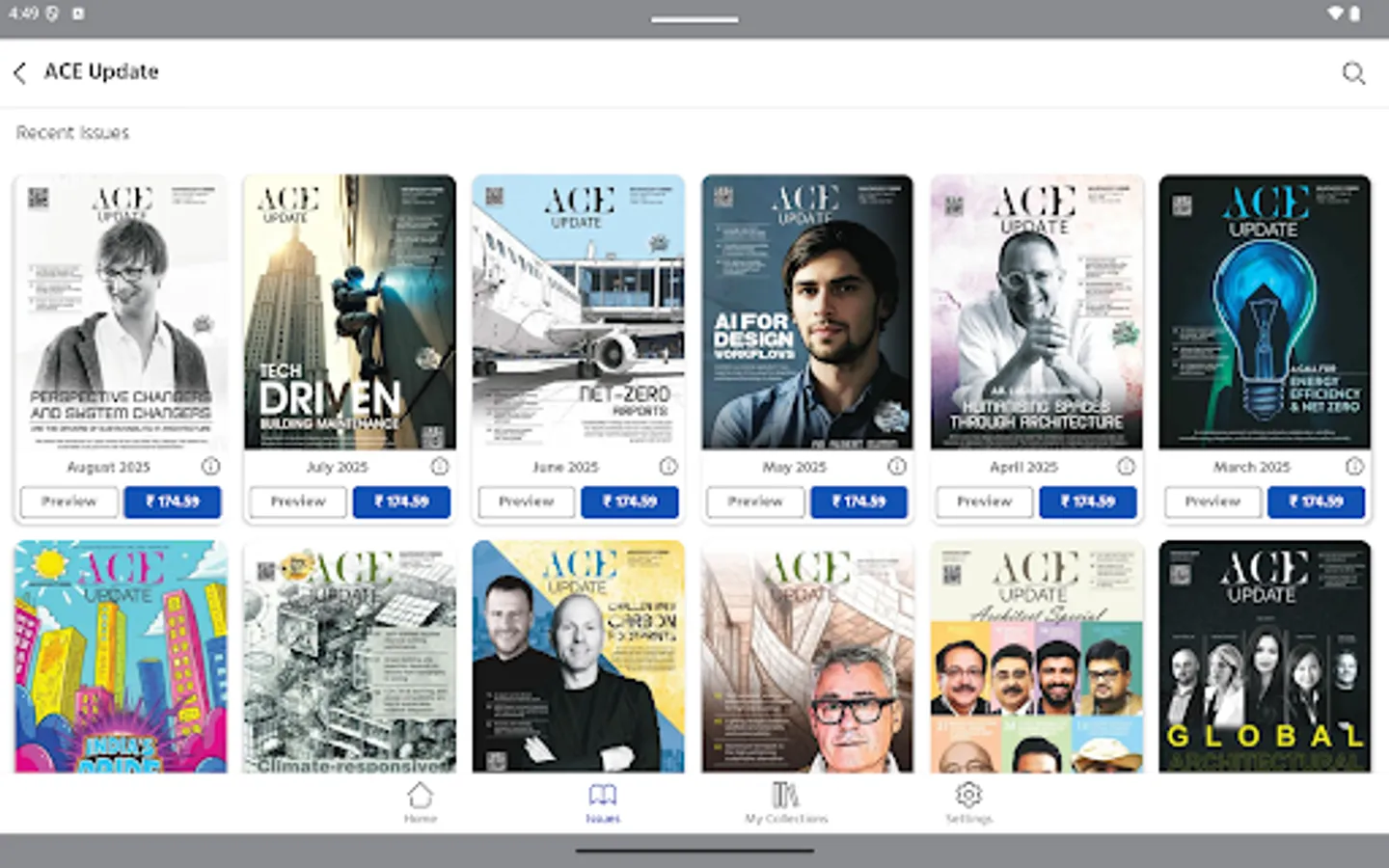Preview the July 2025 issue
Viewport: 1389px width, 868px height.
tap(297, 502)
